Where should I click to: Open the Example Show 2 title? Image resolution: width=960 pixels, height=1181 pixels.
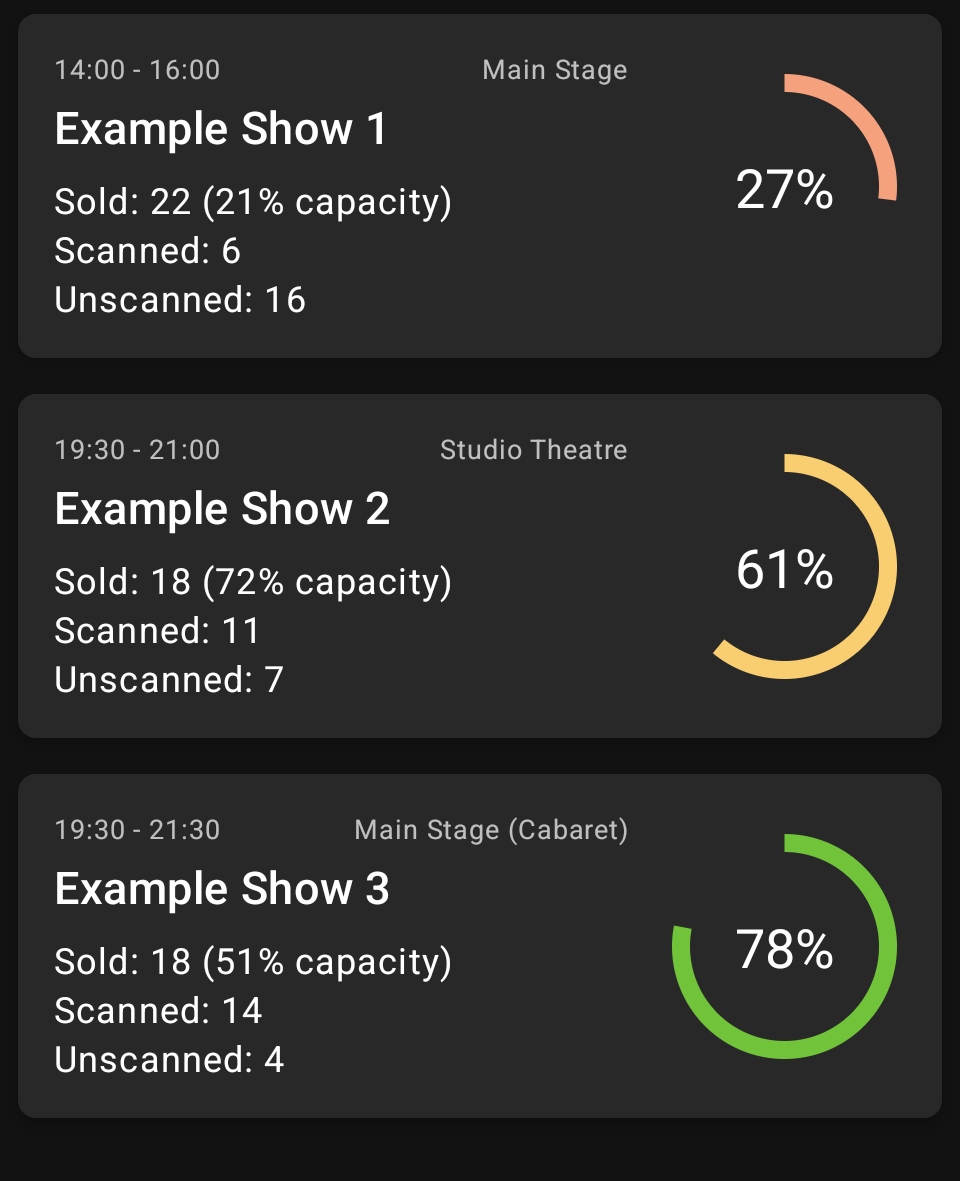[x=222, y=509]
